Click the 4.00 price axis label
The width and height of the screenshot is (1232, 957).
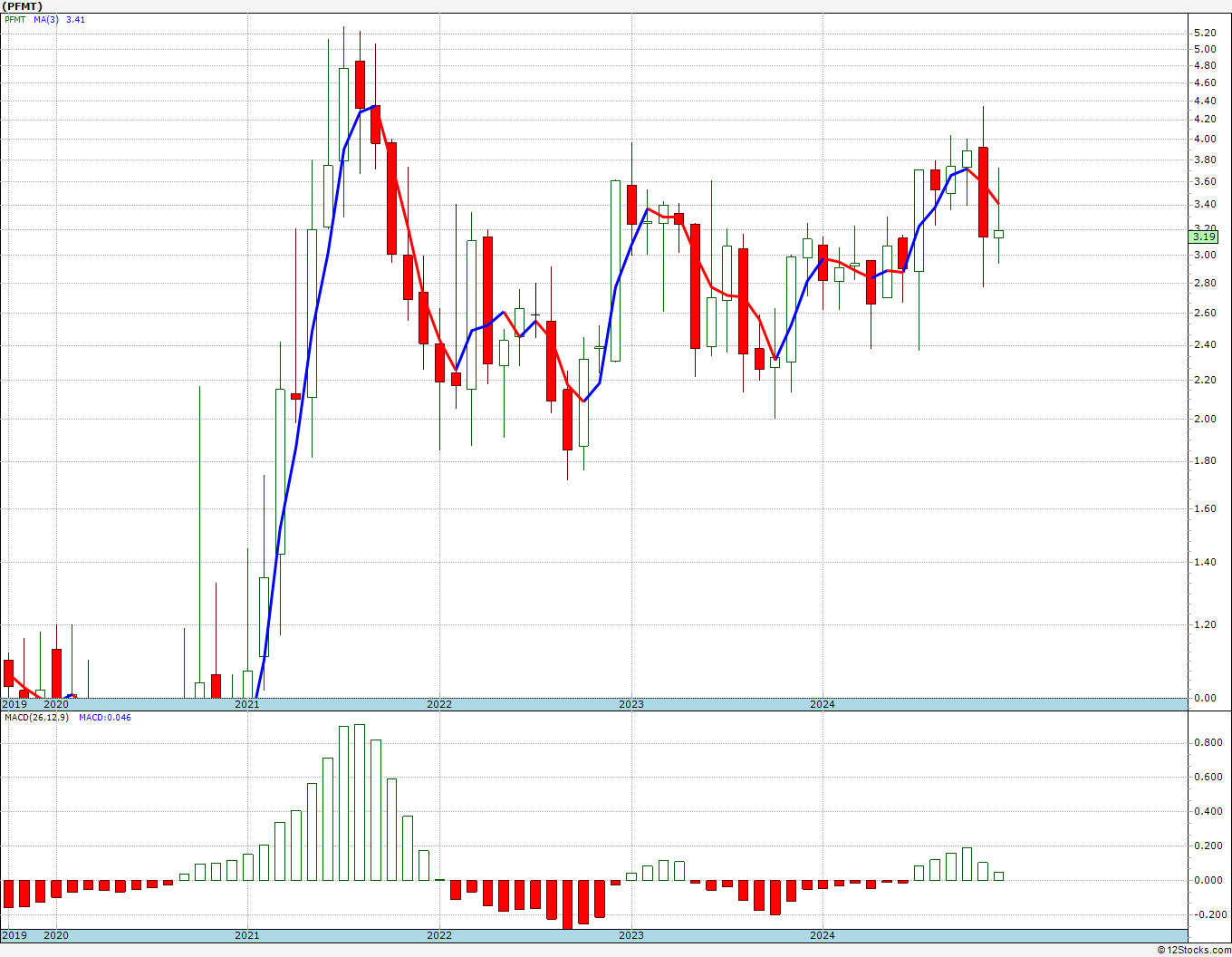click(x=1205, y=139)
